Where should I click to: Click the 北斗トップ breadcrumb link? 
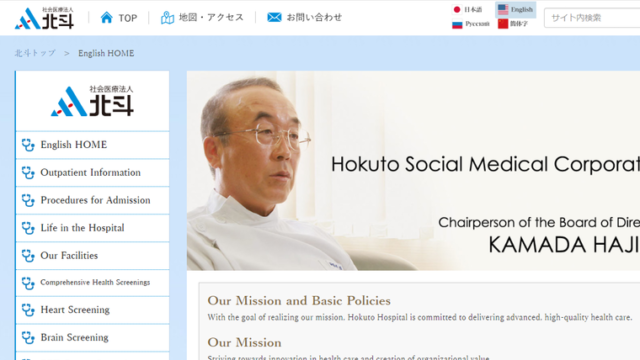tap(35, 53)
